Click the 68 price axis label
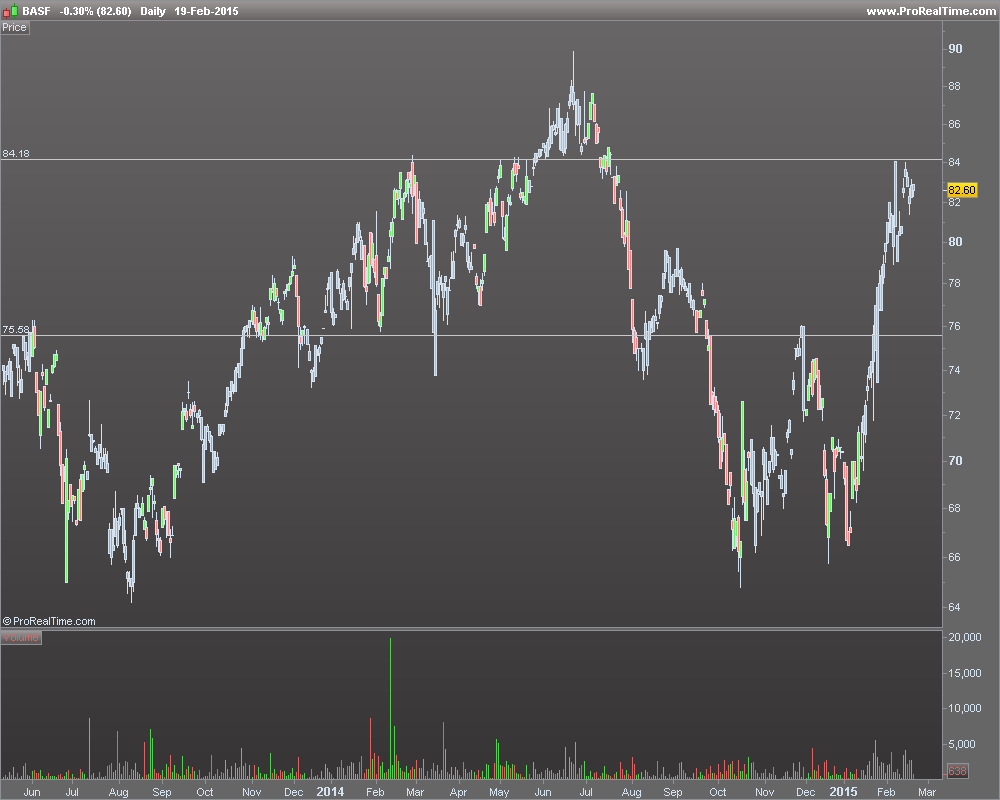1000x800 pixels. (x=955, y=508)
